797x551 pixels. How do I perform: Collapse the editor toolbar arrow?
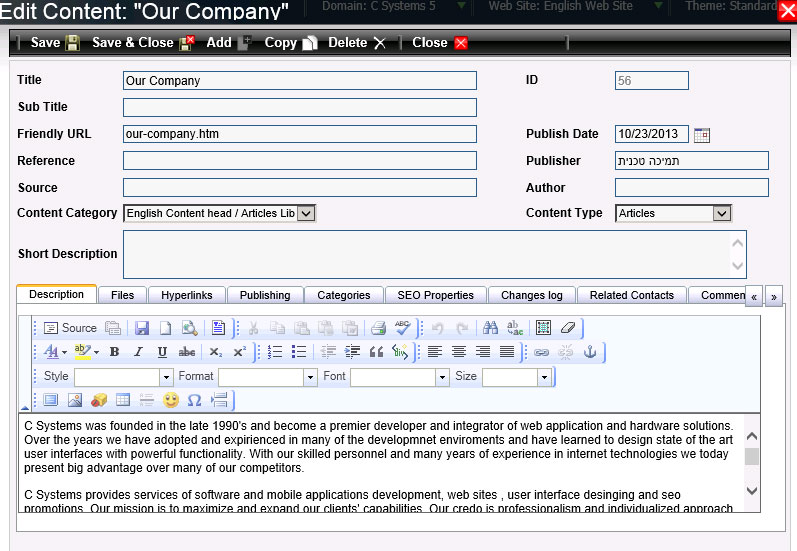25,407
